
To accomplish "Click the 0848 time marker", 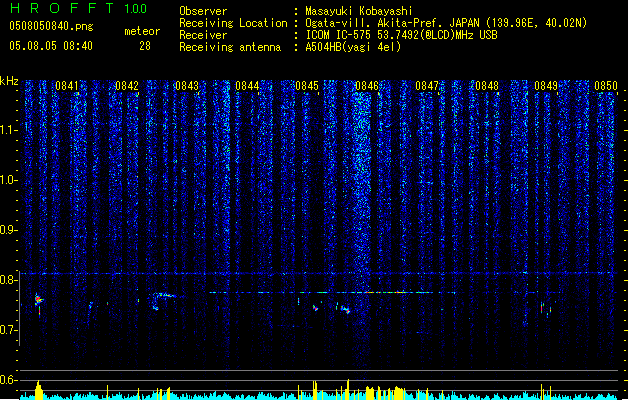I will [x=487, y=86].
